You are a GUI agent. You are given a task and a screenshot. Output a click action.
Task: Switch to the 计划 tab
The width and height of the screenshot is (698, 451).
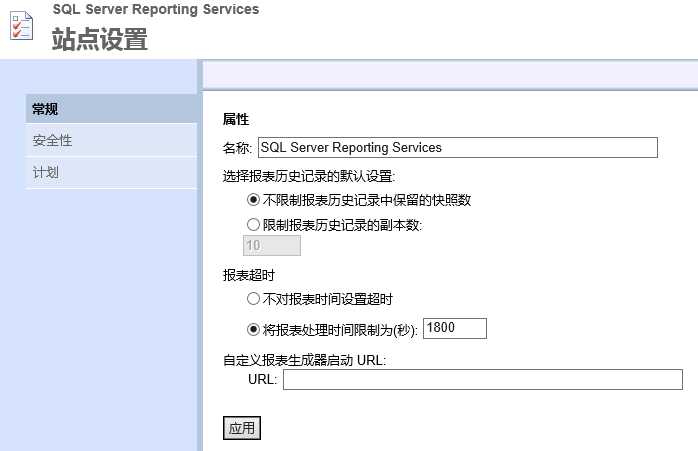(111, 173)
